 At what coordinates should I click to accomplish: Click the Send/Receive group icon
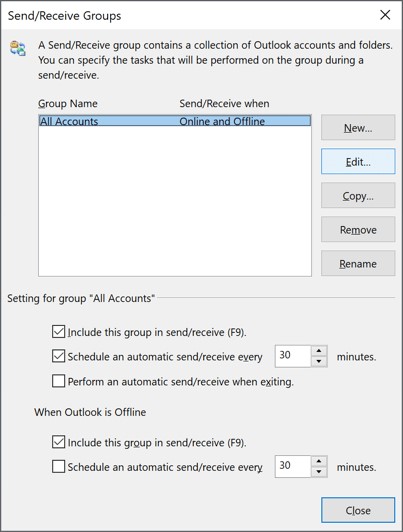17,48
